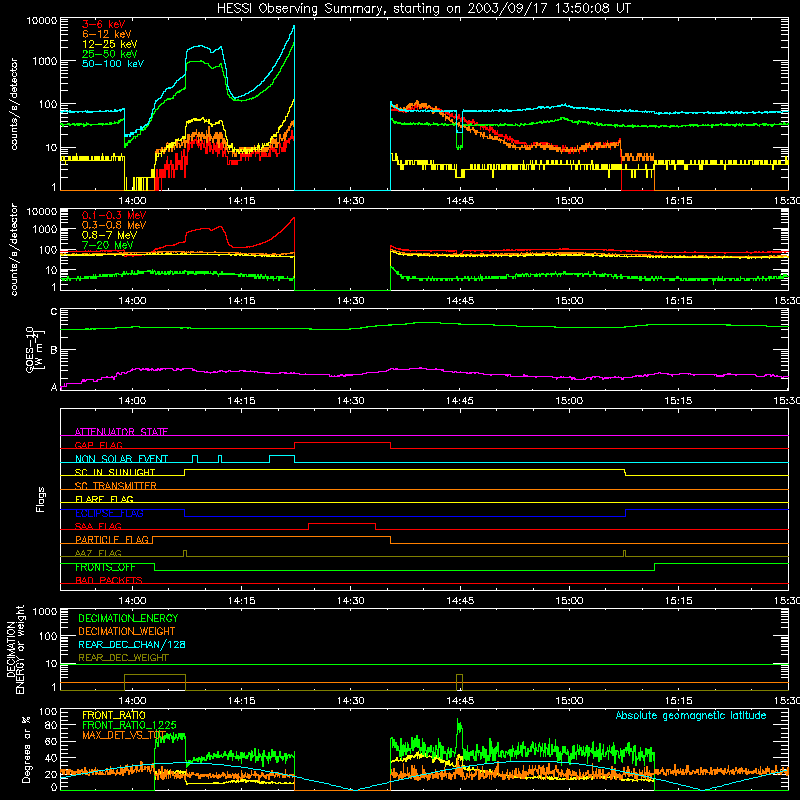
Task: Click the yellow FRONT_RATIO legend label
Action: tap(114, 715)
